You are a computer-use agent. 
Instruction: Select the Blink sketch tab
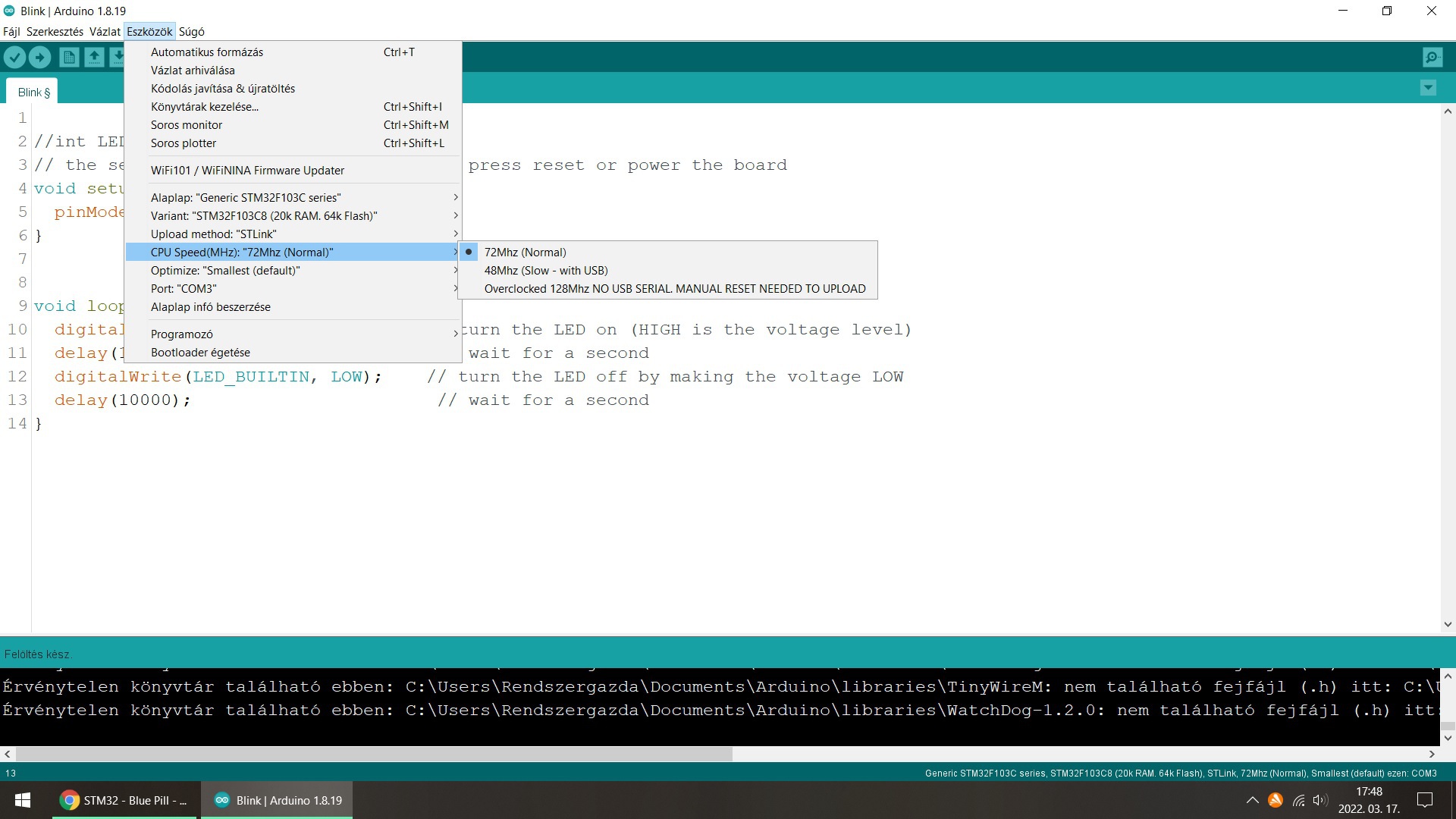(33, 93)
